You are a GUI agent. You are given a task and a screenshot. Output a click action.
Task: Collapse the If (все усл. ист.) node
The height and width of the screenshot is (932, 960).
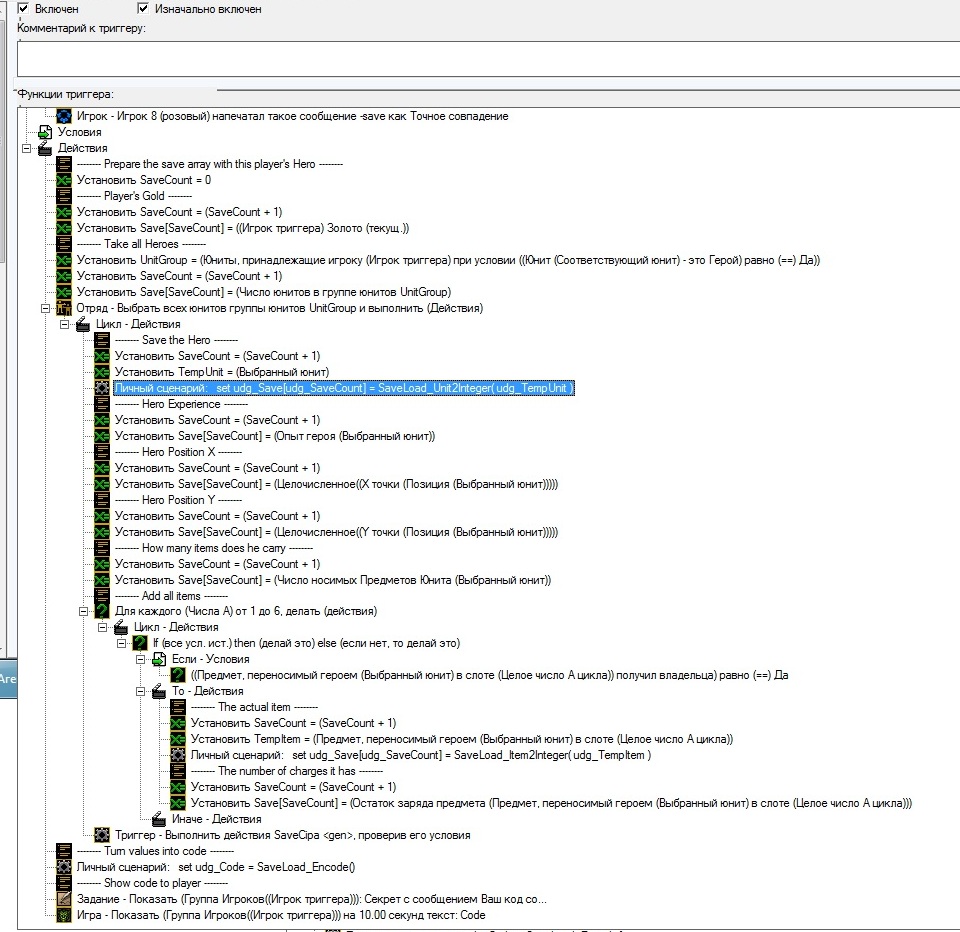tap(121, 643)
